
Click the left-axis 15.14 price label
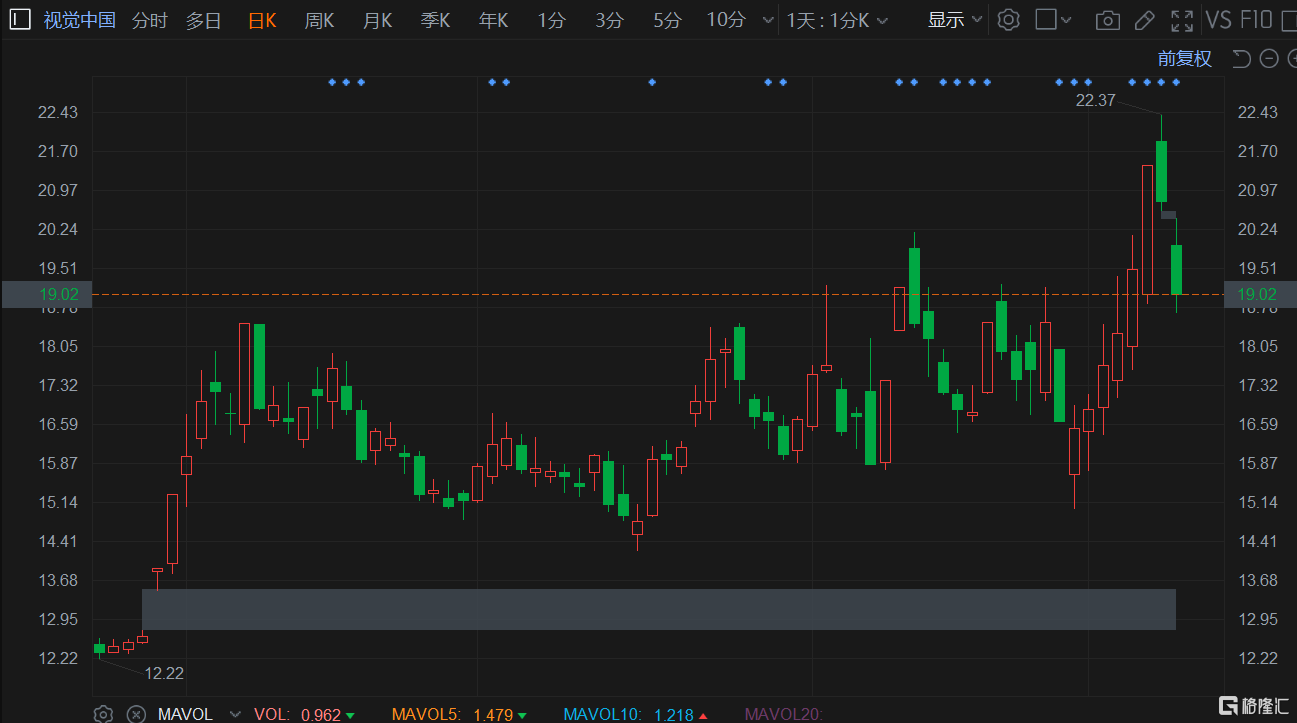click(57, 502)
